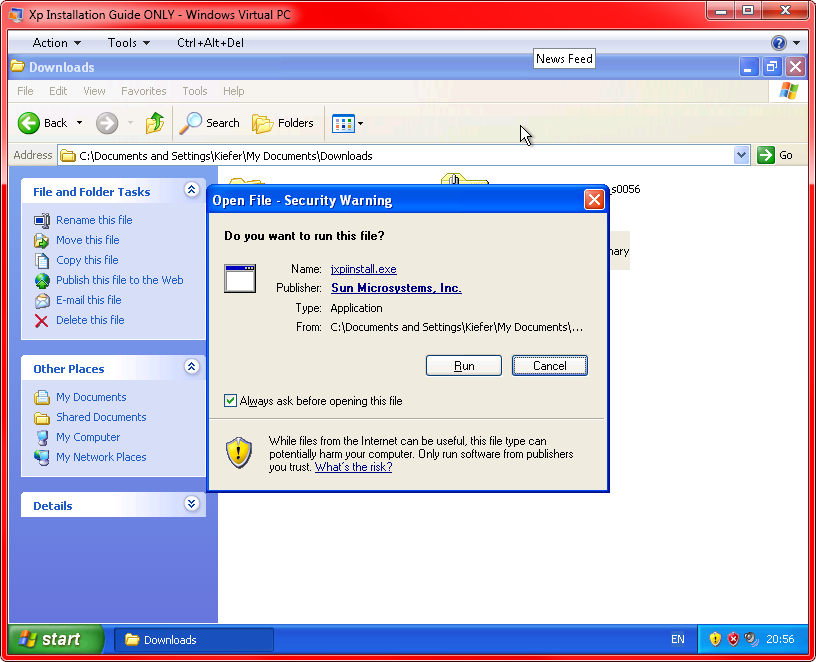Expand the Details panel

coord(192,504)
